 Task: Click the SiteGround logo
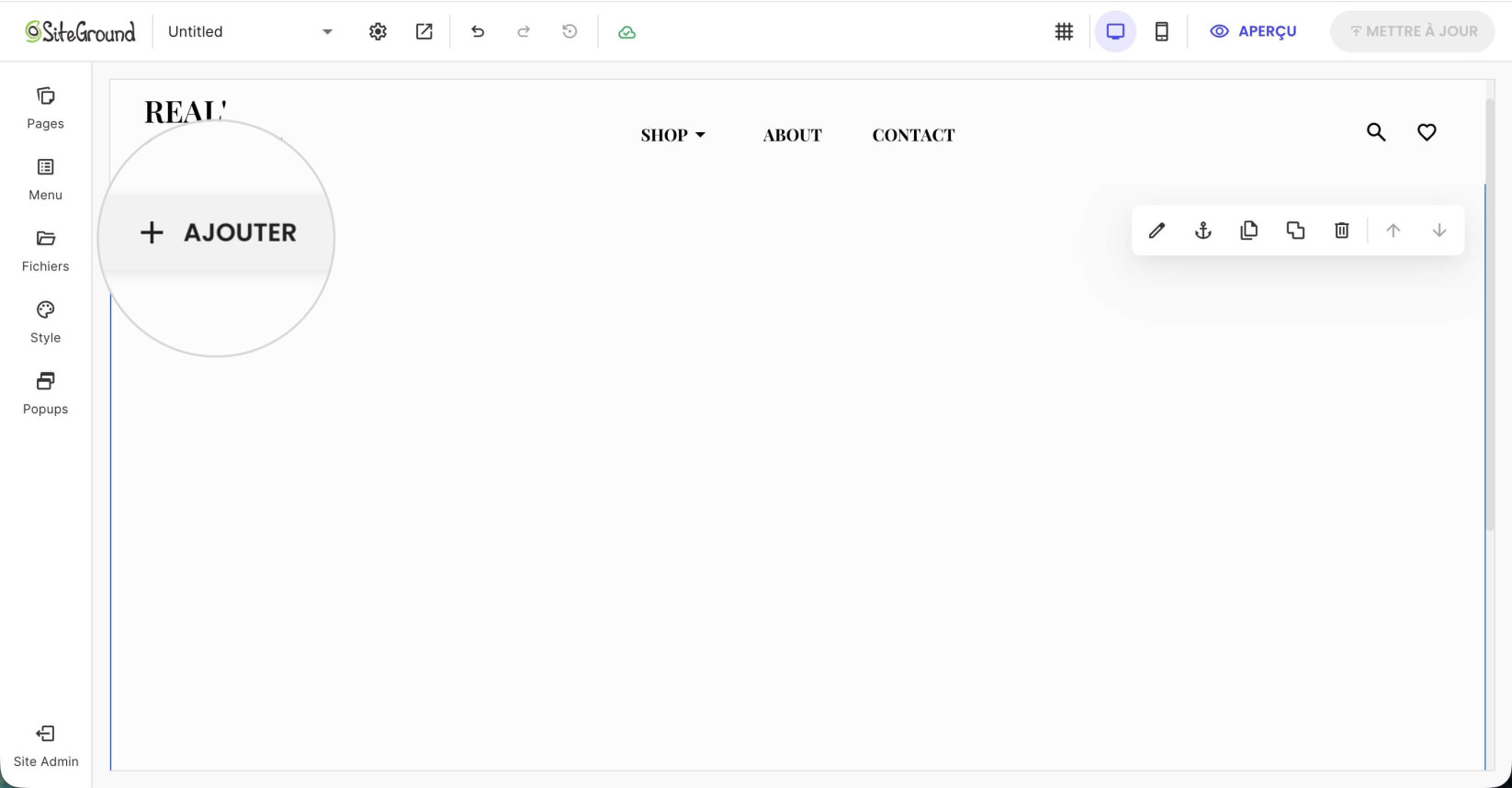click(x=80, y=31)
